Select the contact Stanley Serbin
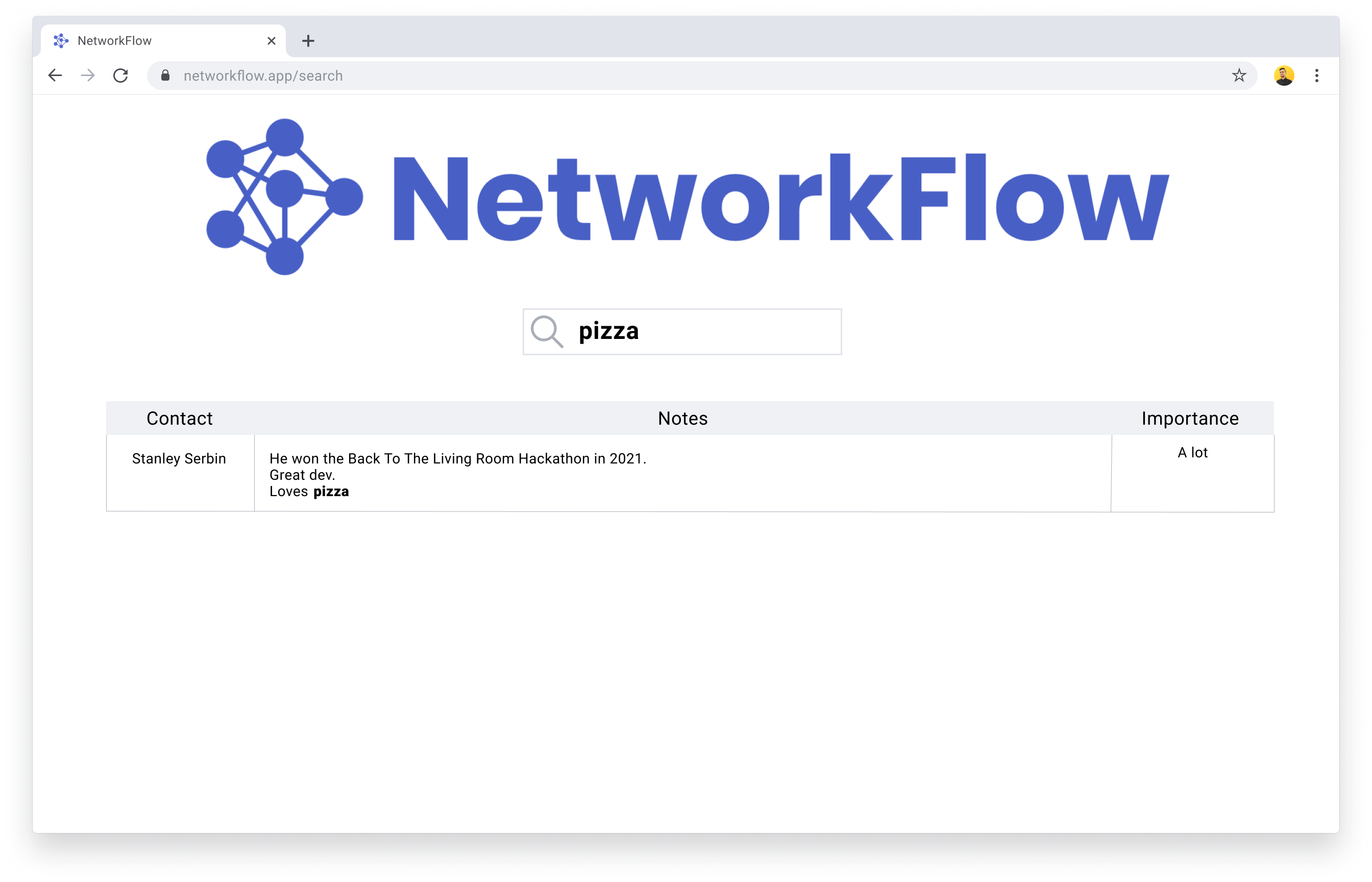The image size is (1372, 882). (x=179, y=458)
